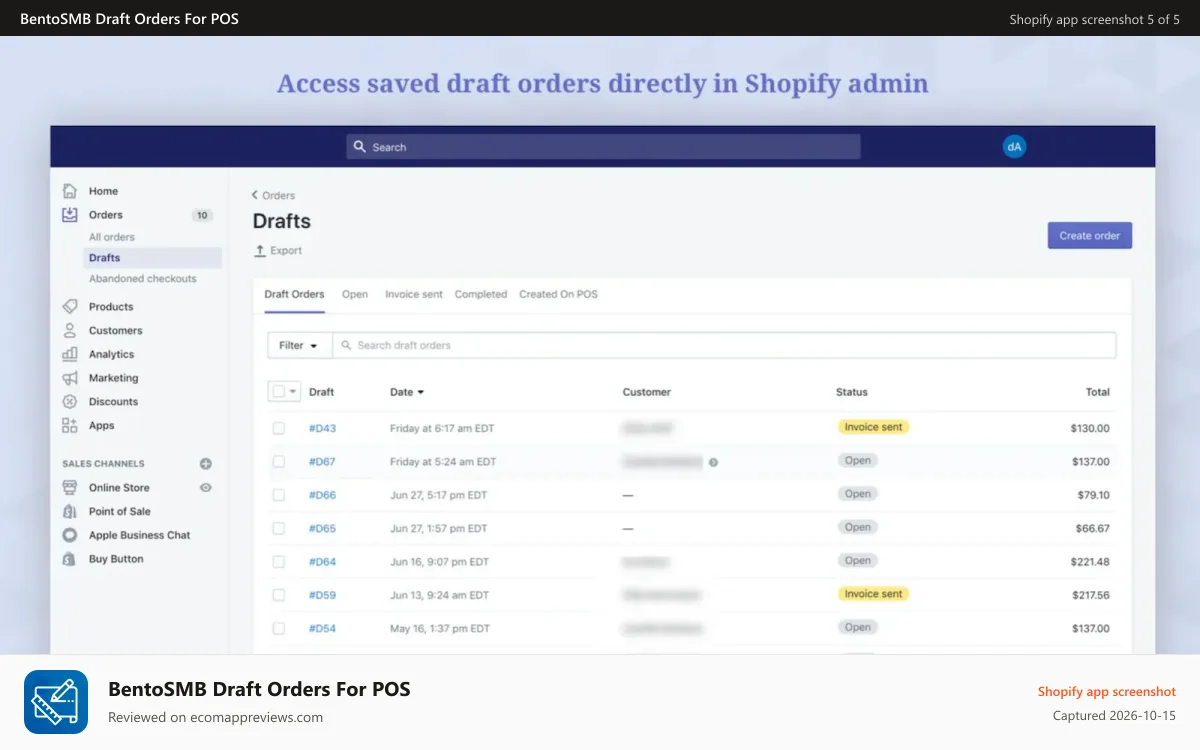This screenshot has width=1200, height=750.
Task: Select the checkbox for draft #D59
Action: coord(279,595)
